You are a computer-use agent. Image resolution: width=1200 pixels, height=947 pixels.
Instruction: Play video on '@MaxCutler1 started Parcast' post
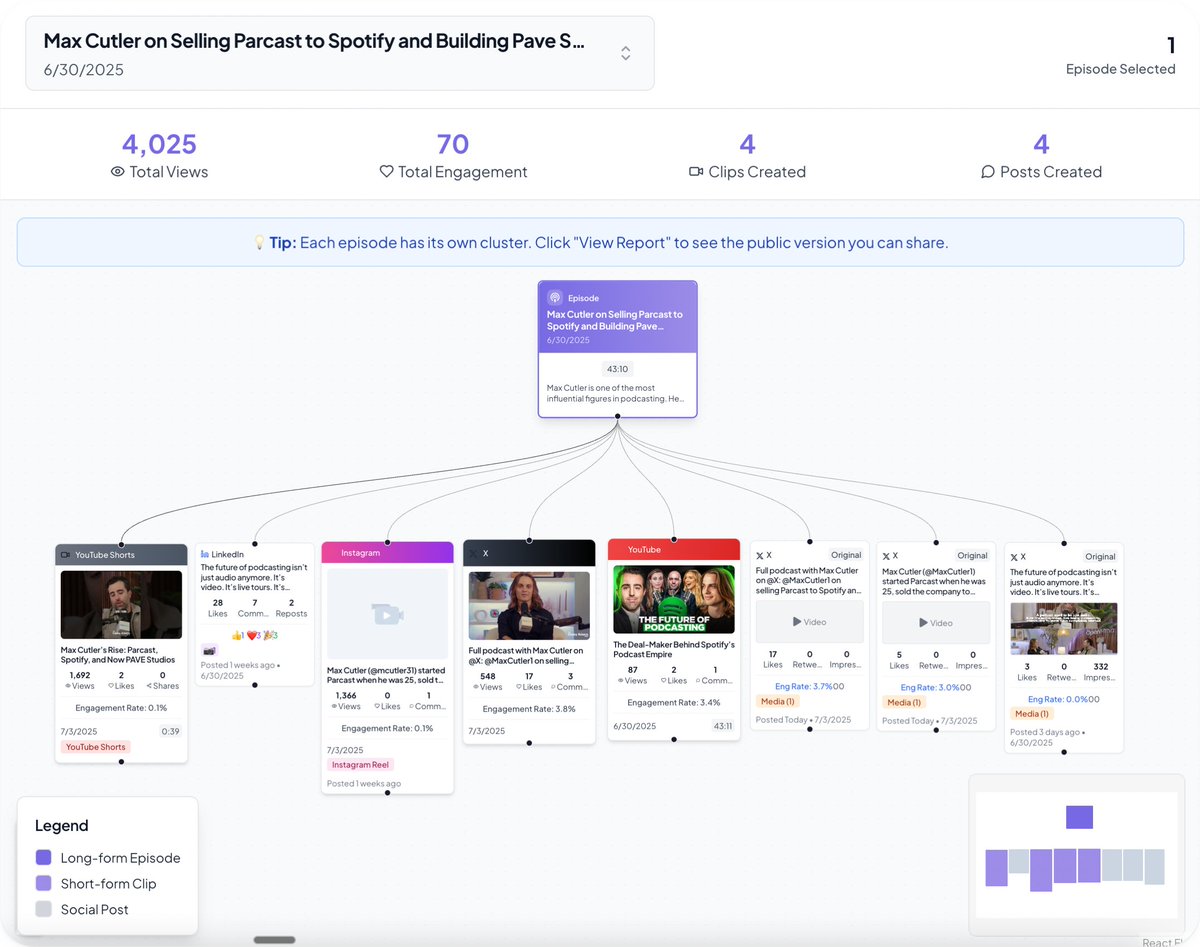pos(936,623)
